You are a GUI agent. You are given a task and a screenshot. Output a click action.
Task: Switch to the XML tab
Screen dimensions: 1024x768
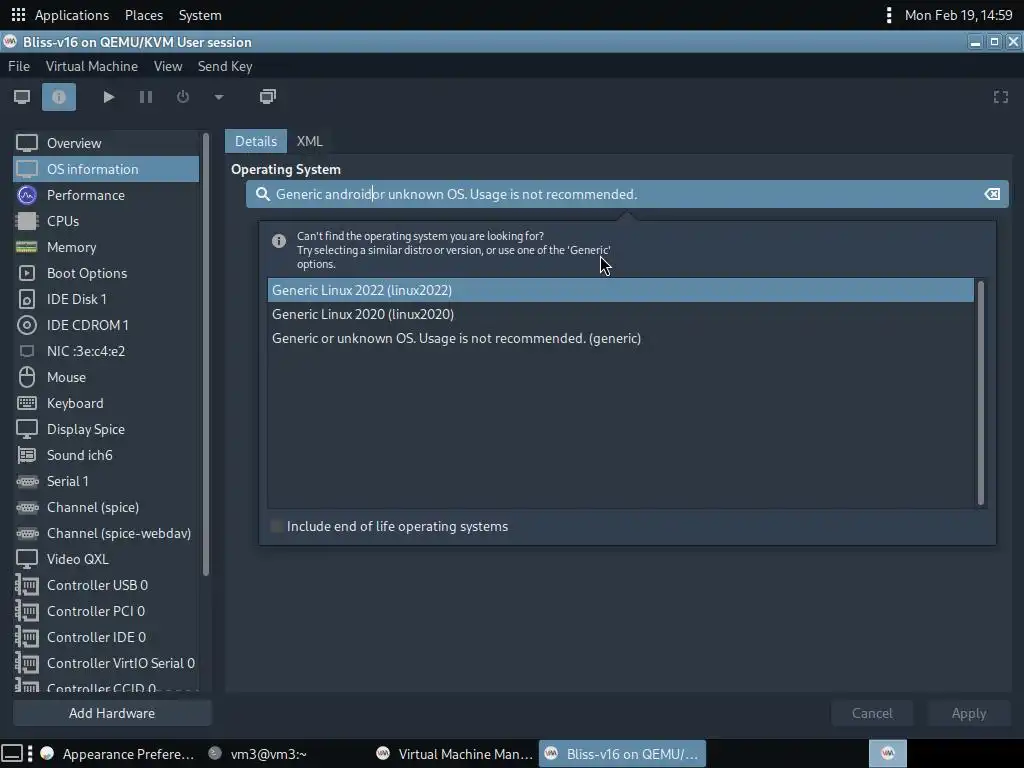click(310, 141)
